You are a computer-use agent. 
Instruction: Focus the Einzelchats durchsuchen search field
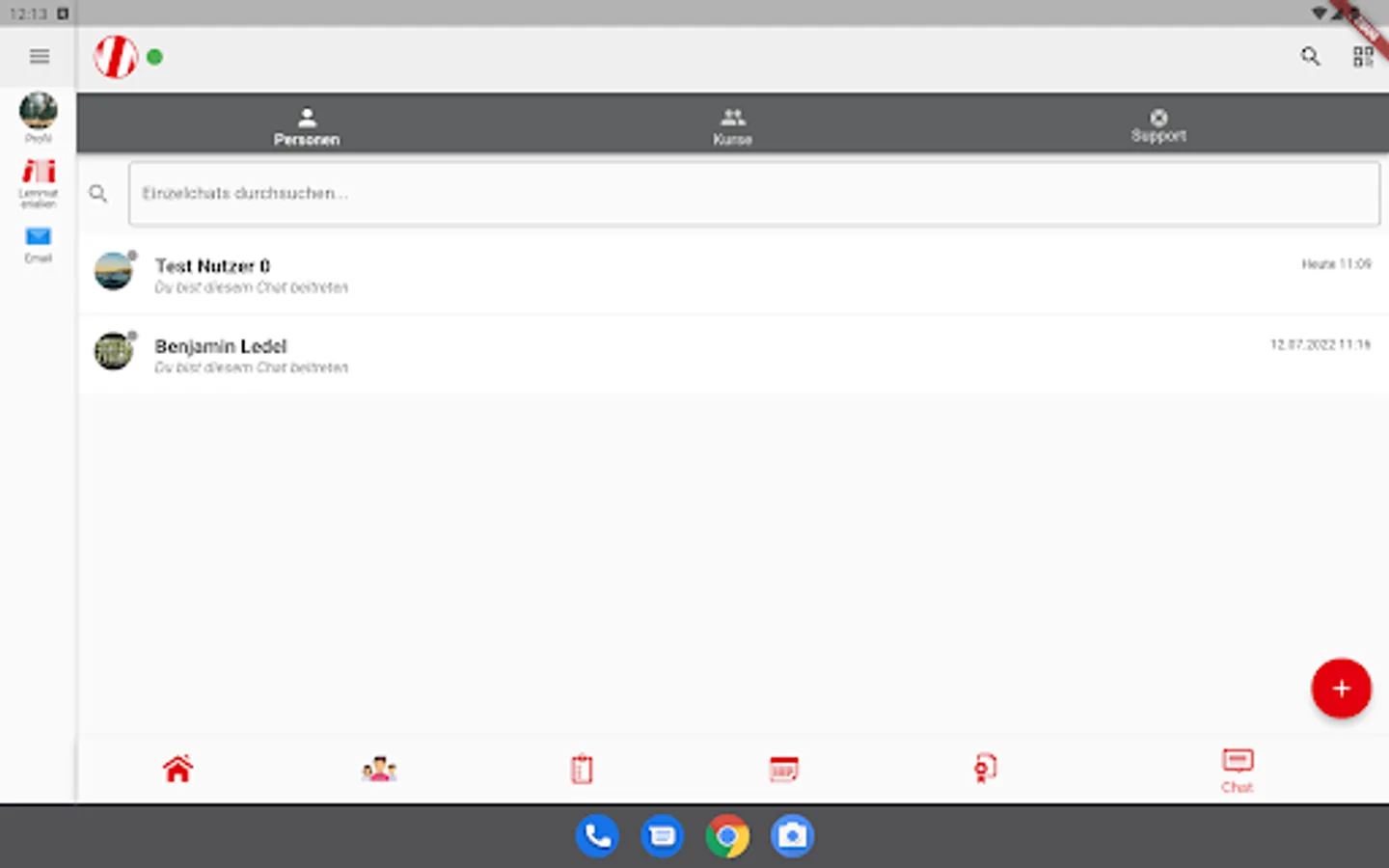click(754, 194)
